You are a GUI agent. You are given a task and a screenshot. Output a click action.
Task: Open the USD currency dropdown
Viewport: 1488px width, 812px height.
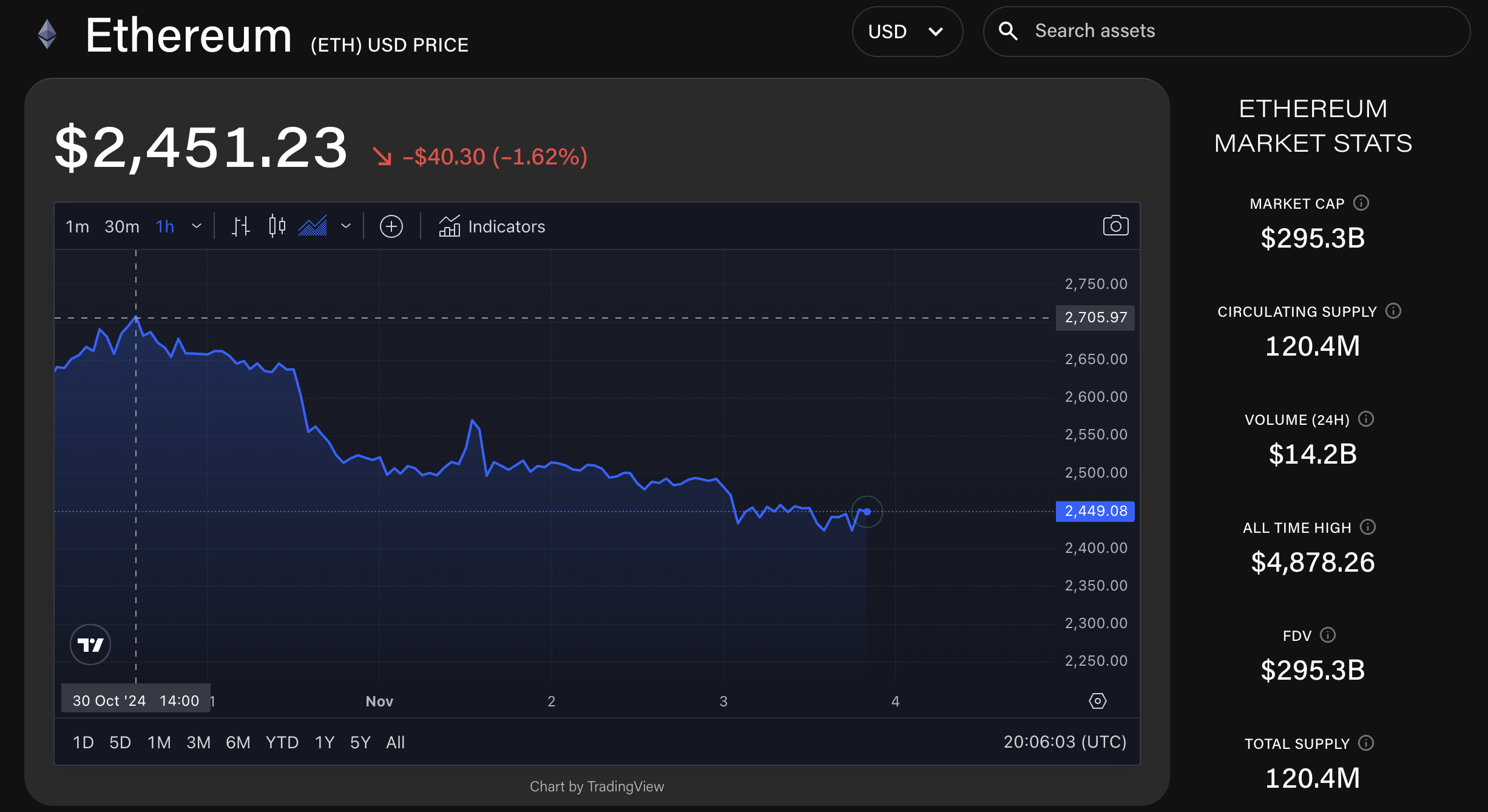[907, 32]
